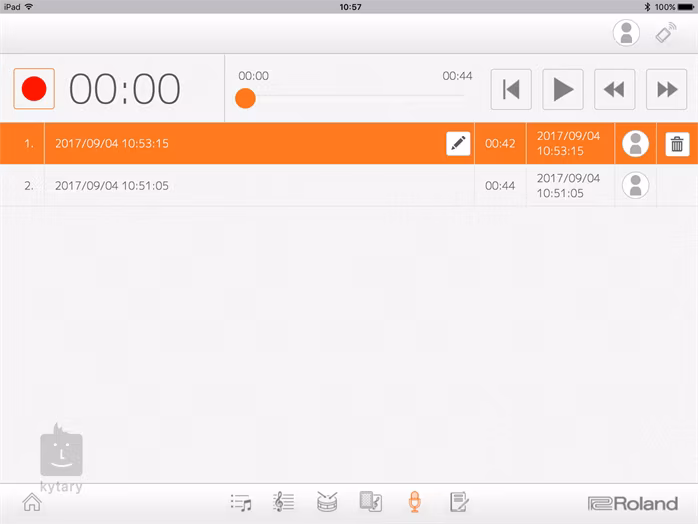Jump back to the recording start
698x524 pixels.
tap(511, 90)
